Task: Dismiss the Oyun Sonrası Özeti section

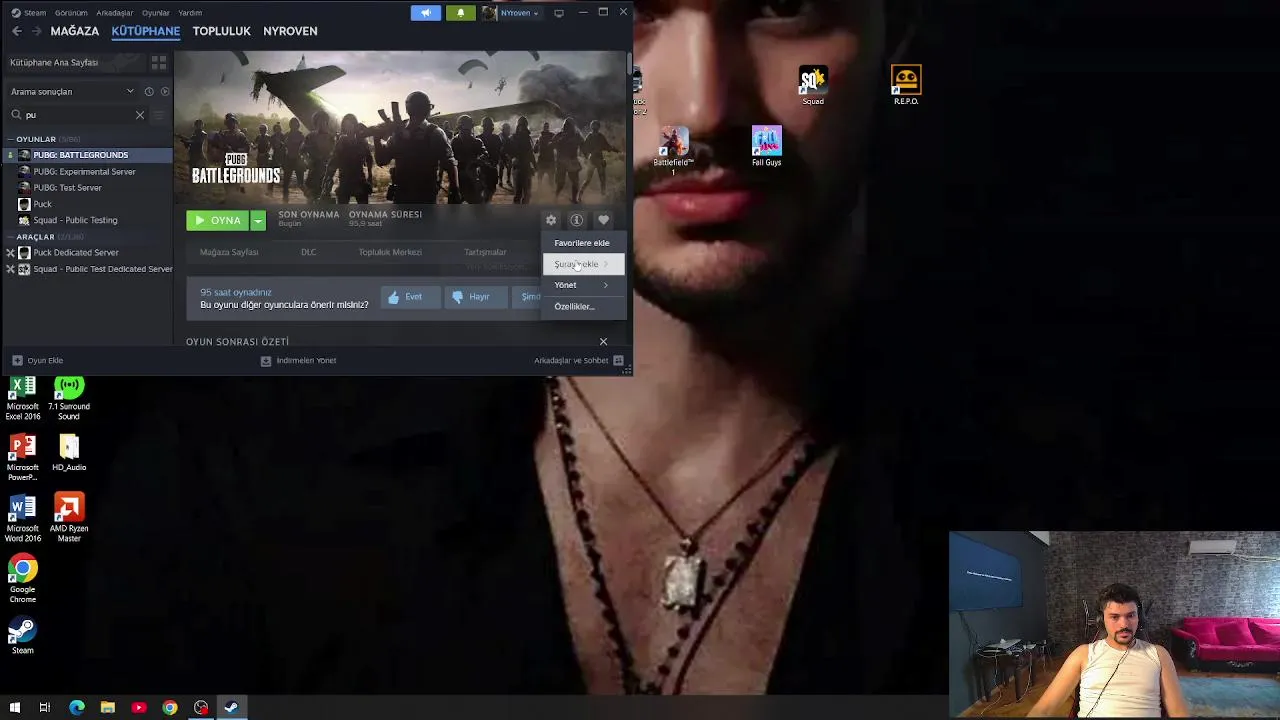Action: 603,342
